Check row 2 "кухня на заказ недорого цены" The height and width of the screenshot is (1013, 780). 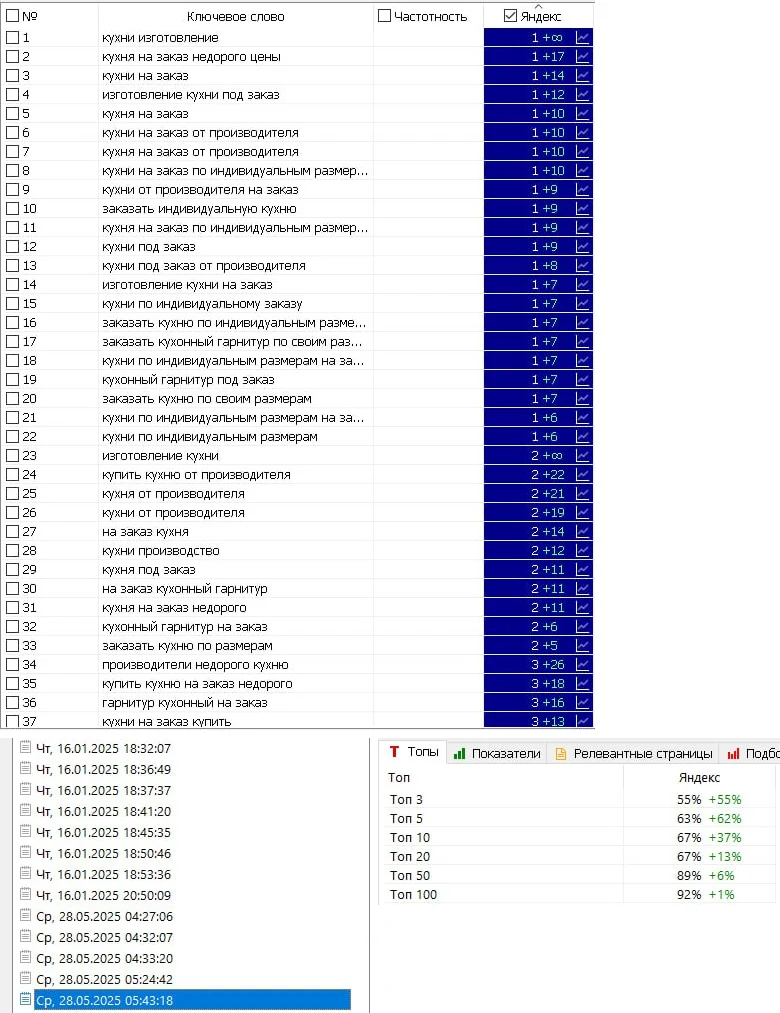[x=12, y=57]
